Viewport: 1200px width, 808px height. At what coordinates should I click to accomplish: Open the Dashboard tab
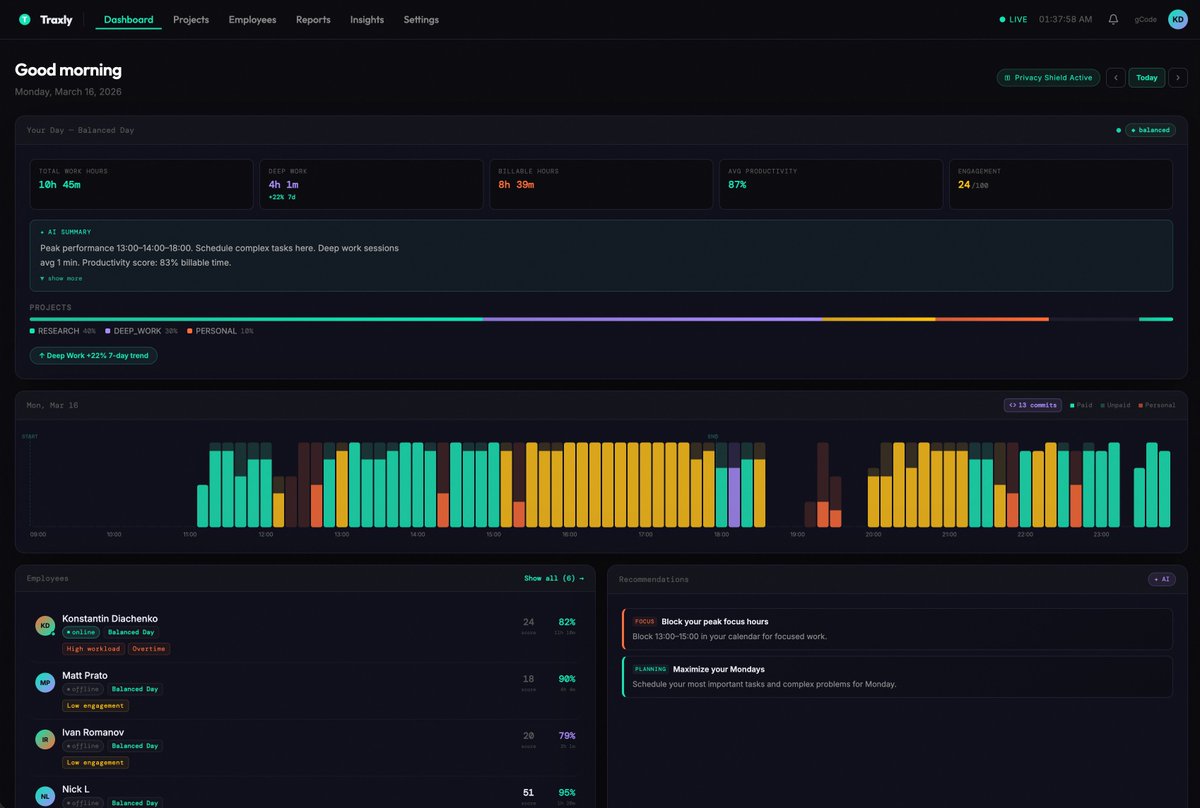129,19
